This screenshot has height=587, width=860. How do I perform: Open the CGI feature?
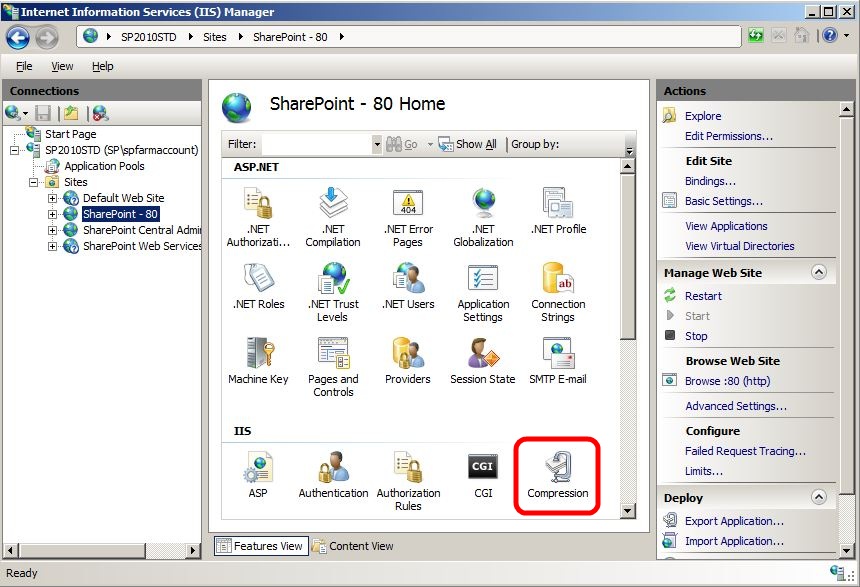click(483, 475)
